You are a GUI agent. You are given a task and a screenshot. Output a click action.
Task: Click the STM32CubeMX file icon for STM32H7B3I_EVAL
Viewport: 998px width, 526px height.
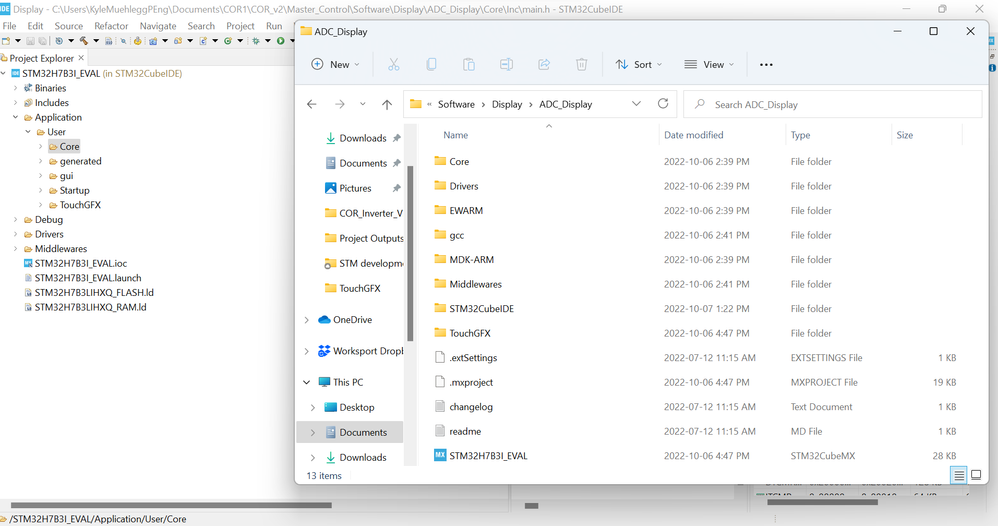(x=440, y=455)
